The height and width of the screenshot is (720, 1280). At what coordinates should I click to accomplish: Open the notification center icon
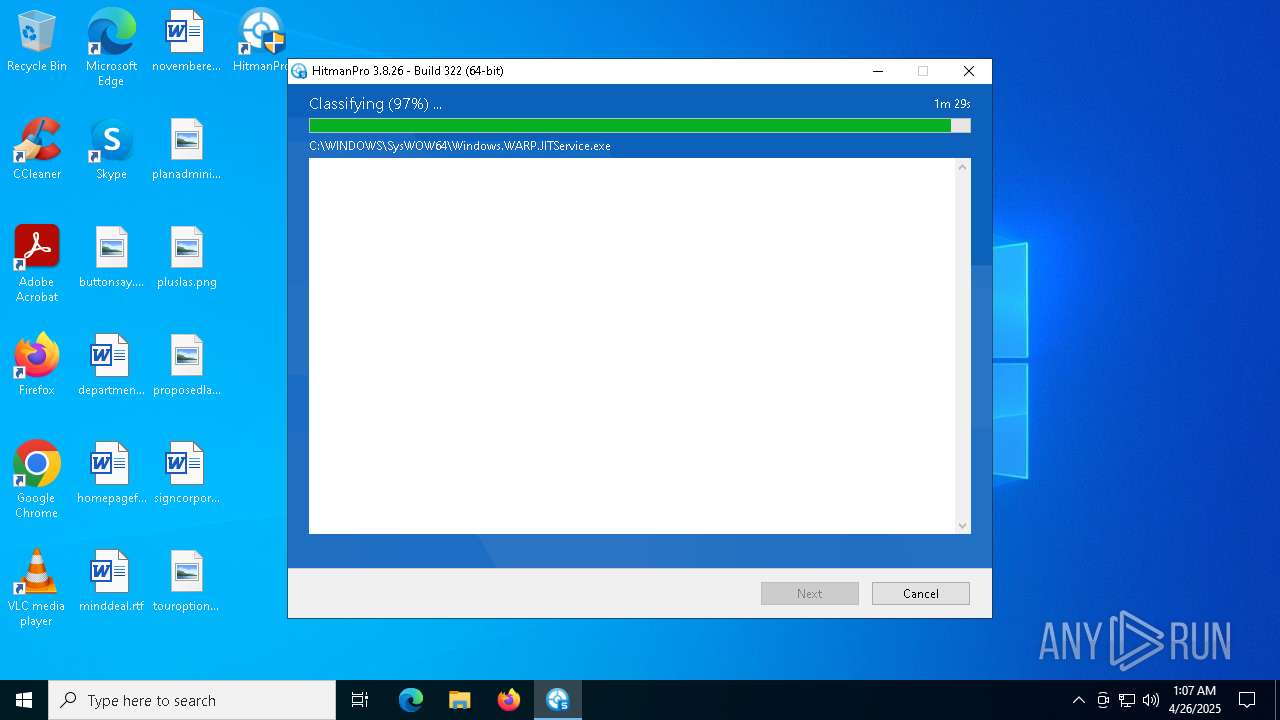pyautogui.click(x=1247, y=700)
